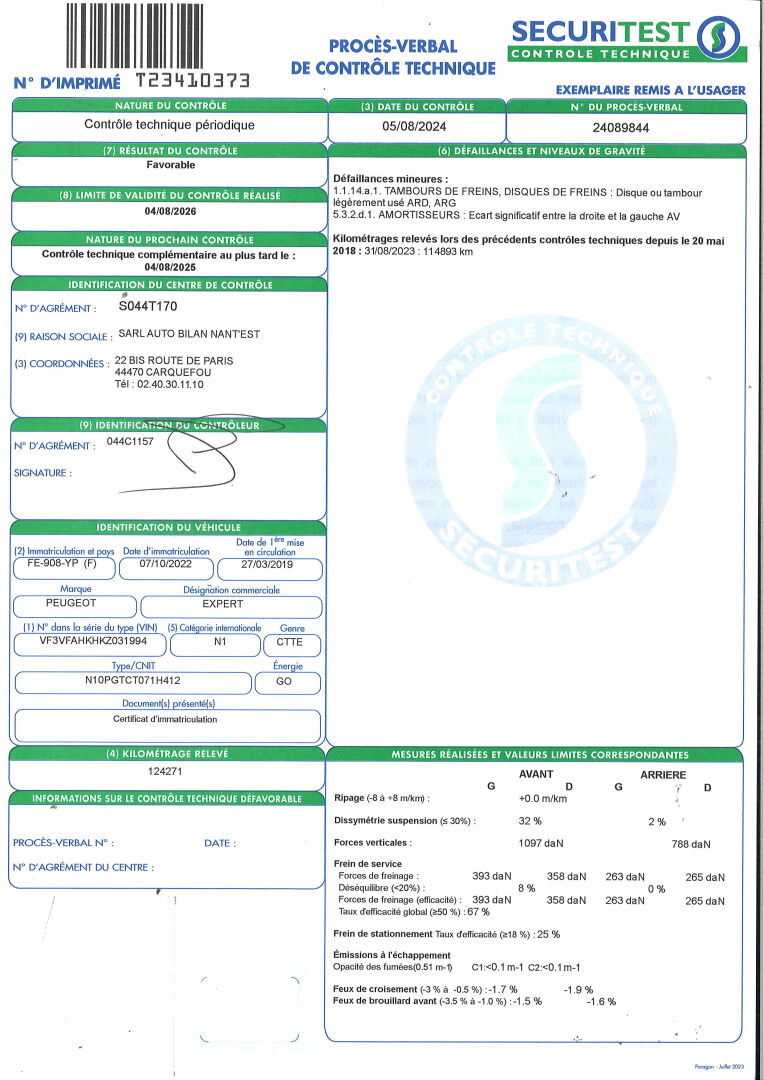Select Ripage value +0.0 m/km
This screenshot has width=764, height=1080.
tap(542, 799)
